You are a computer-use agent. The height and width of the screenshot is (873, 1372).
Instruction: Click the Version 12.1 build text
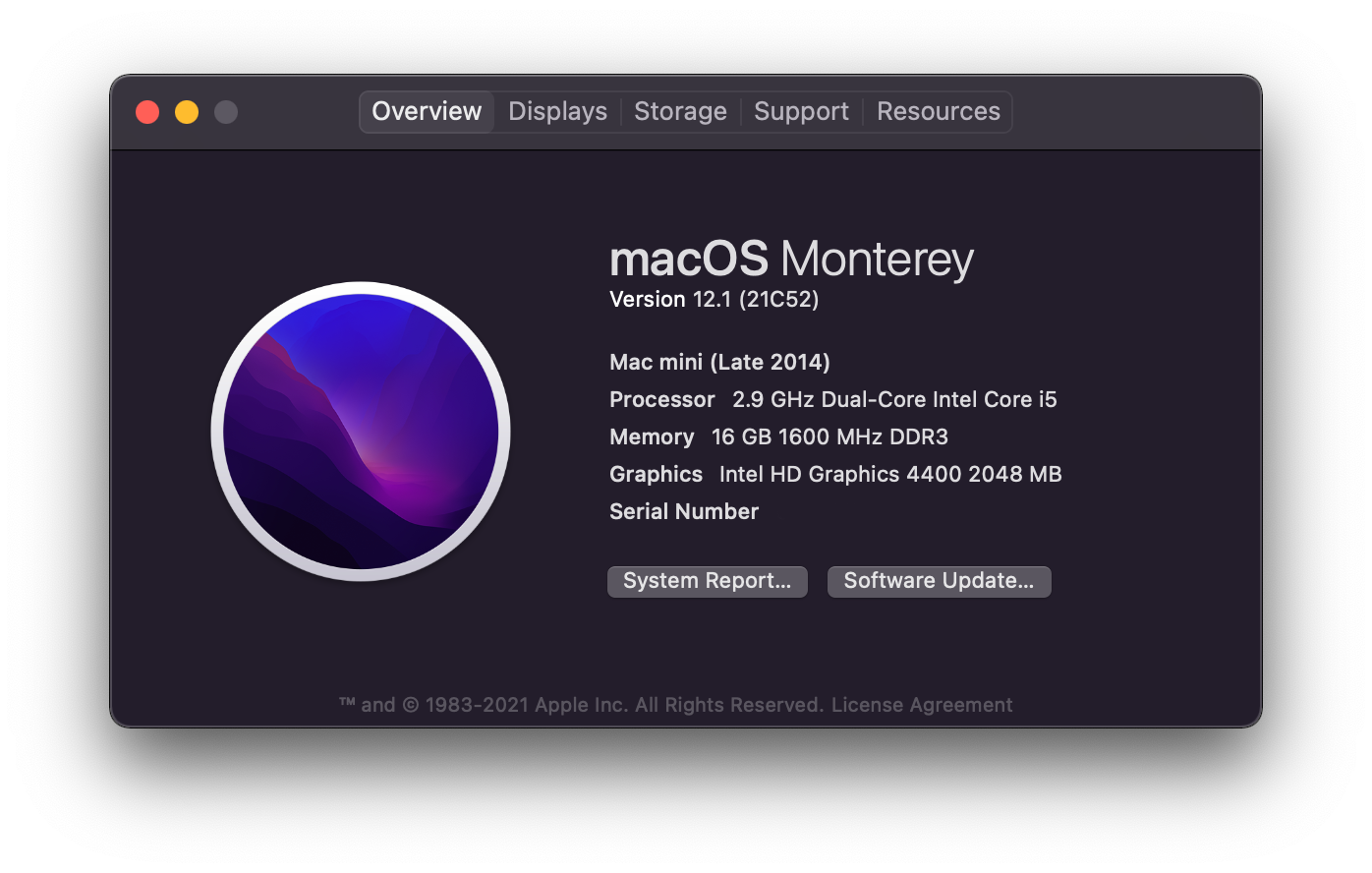pyautogui.click(x=715, y=300)
